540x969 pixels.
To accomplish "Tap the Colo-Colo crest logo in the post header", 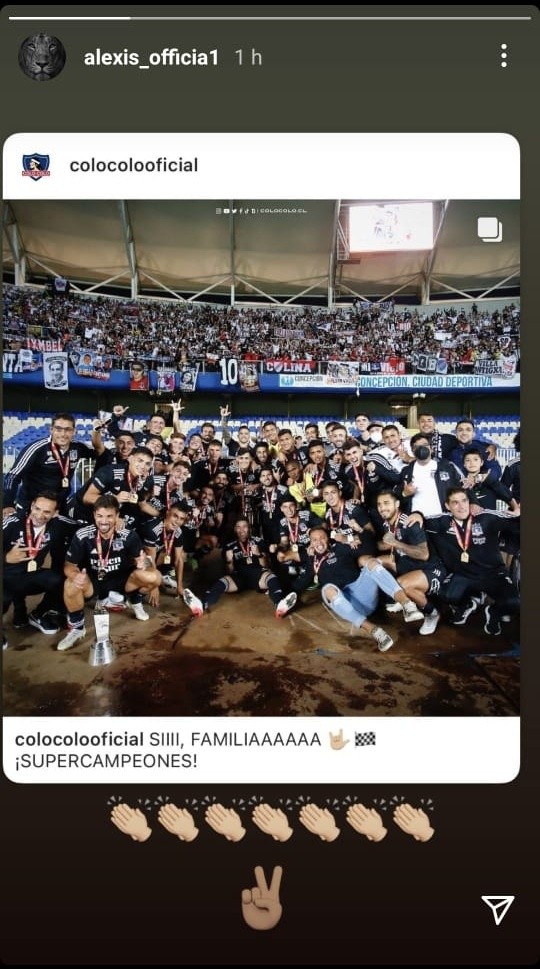I will (x=36, y=166).
